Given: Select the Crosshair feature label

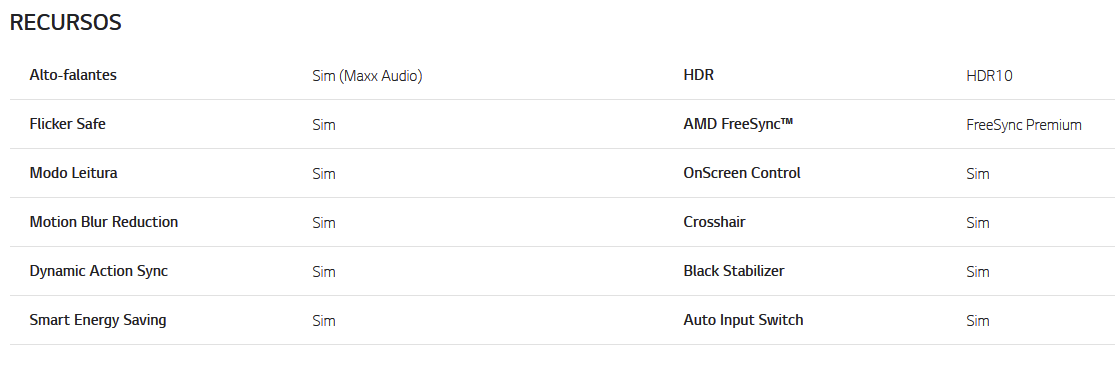Looking at the screenshot, I should [x=714, y=222].
